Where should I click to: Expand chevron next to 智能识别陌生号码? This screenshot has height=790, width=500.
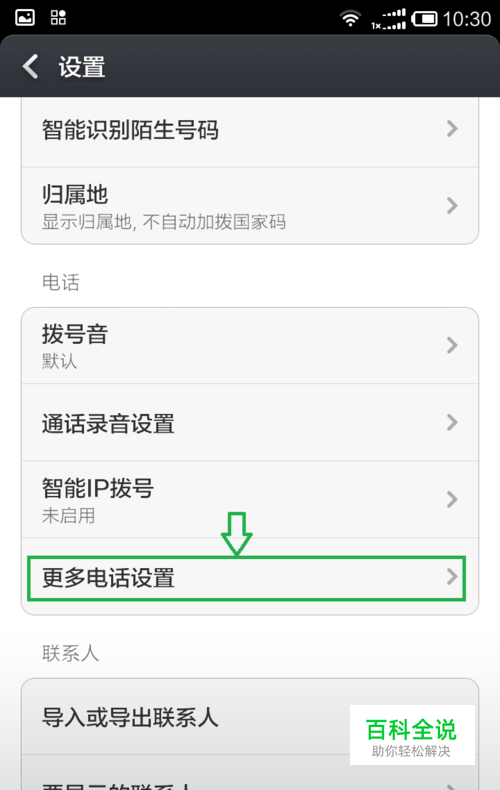[452, 129]
